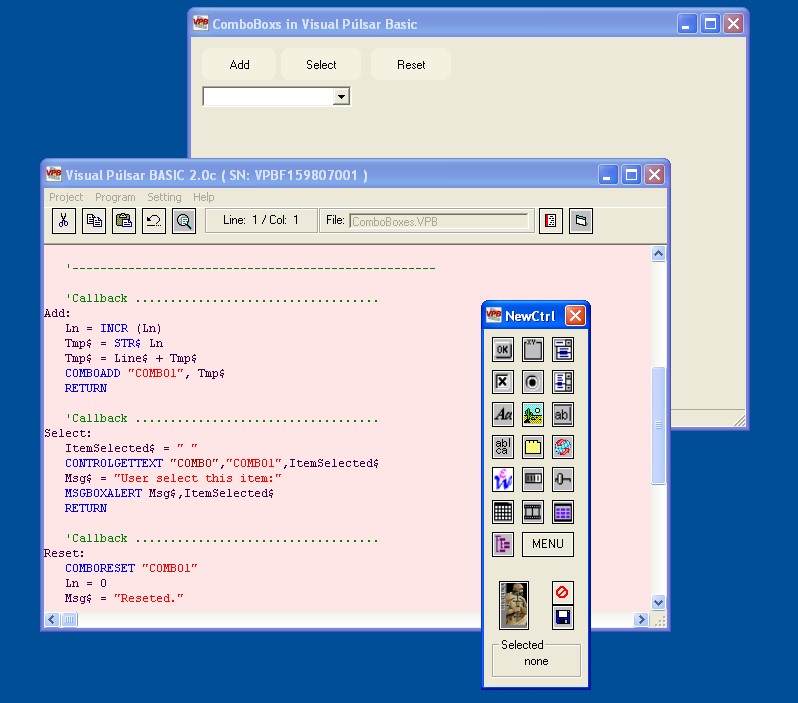
Task: Expand the combo box dropdown arrow
Action: (x=341, y=96)
